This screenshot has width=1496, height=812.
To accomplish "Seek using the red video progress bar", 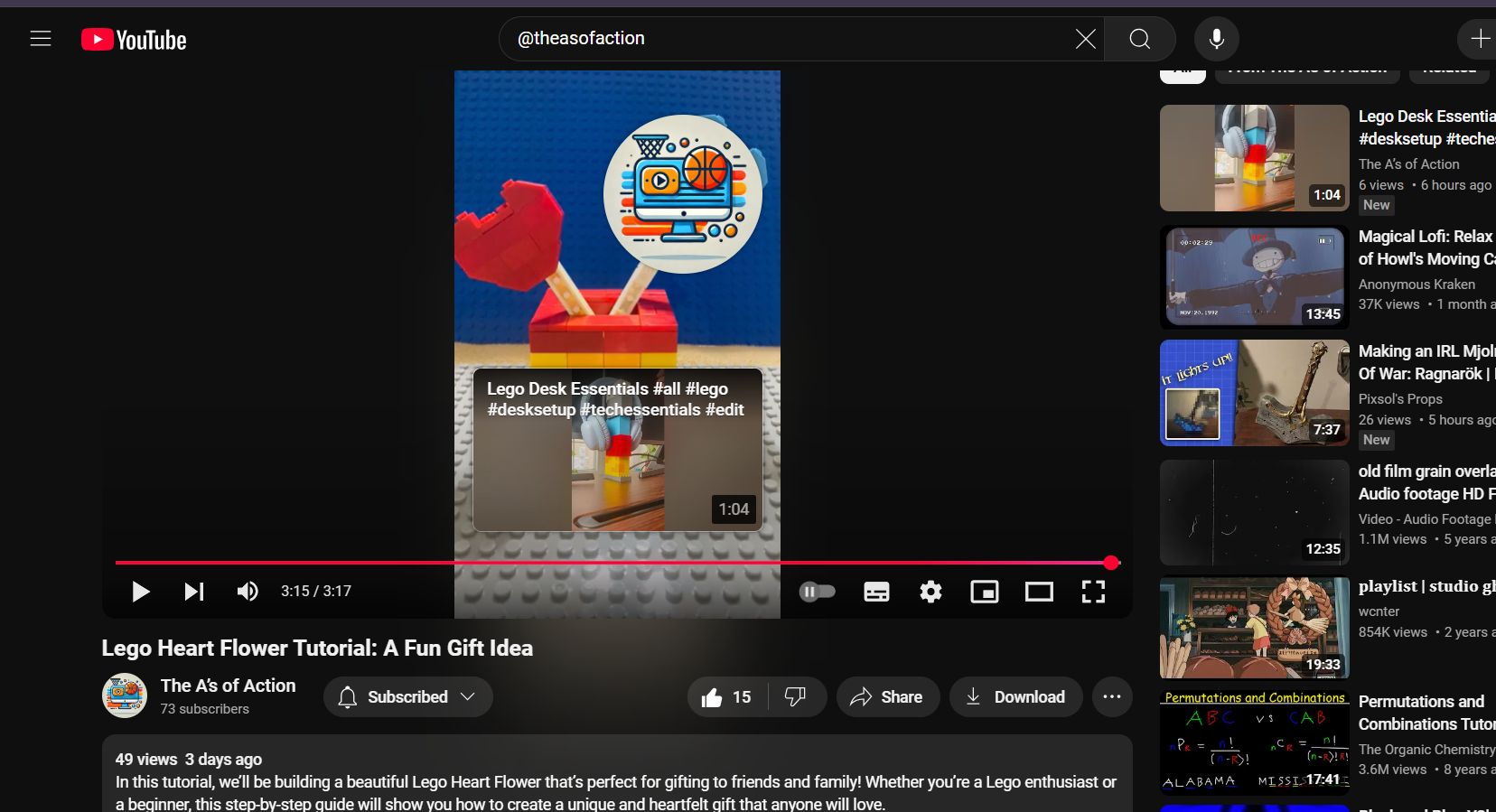I will [618, 563].
